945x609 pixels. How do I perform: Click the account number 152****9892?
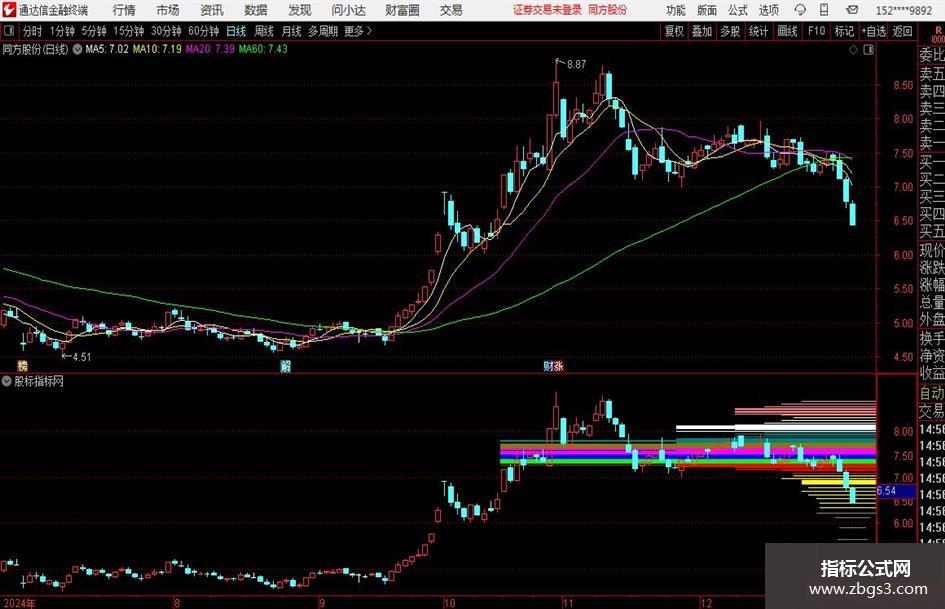(x=904, y=10)
